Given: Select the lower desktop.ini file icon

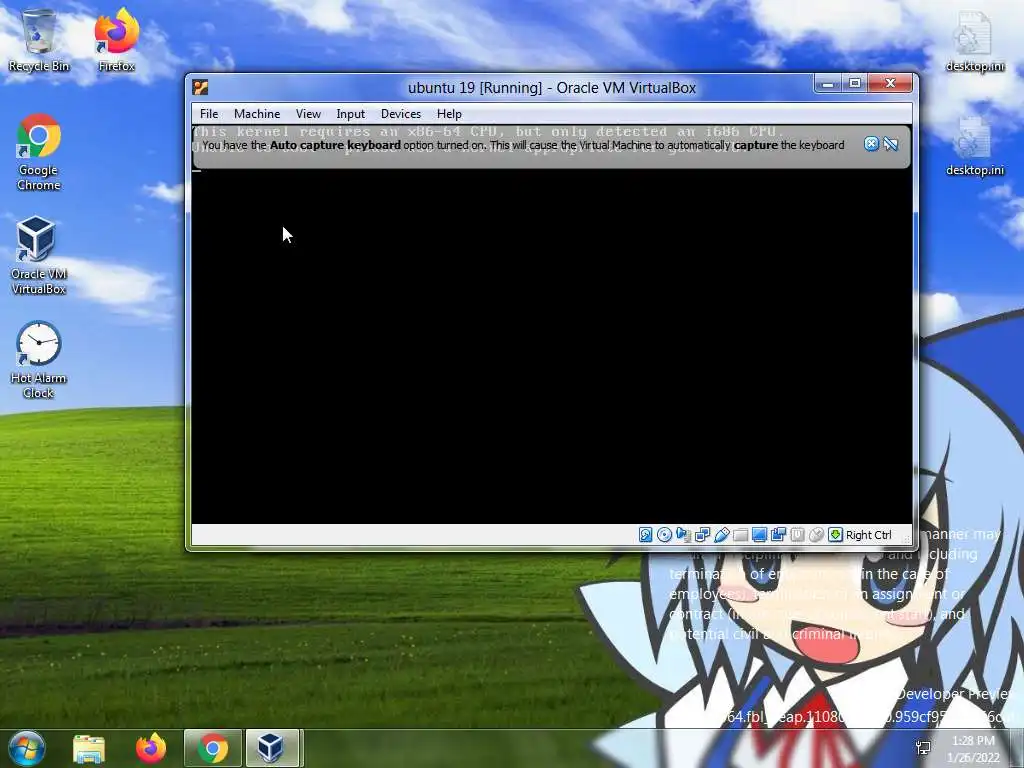Looking at the screenshot, I should 975,146.
